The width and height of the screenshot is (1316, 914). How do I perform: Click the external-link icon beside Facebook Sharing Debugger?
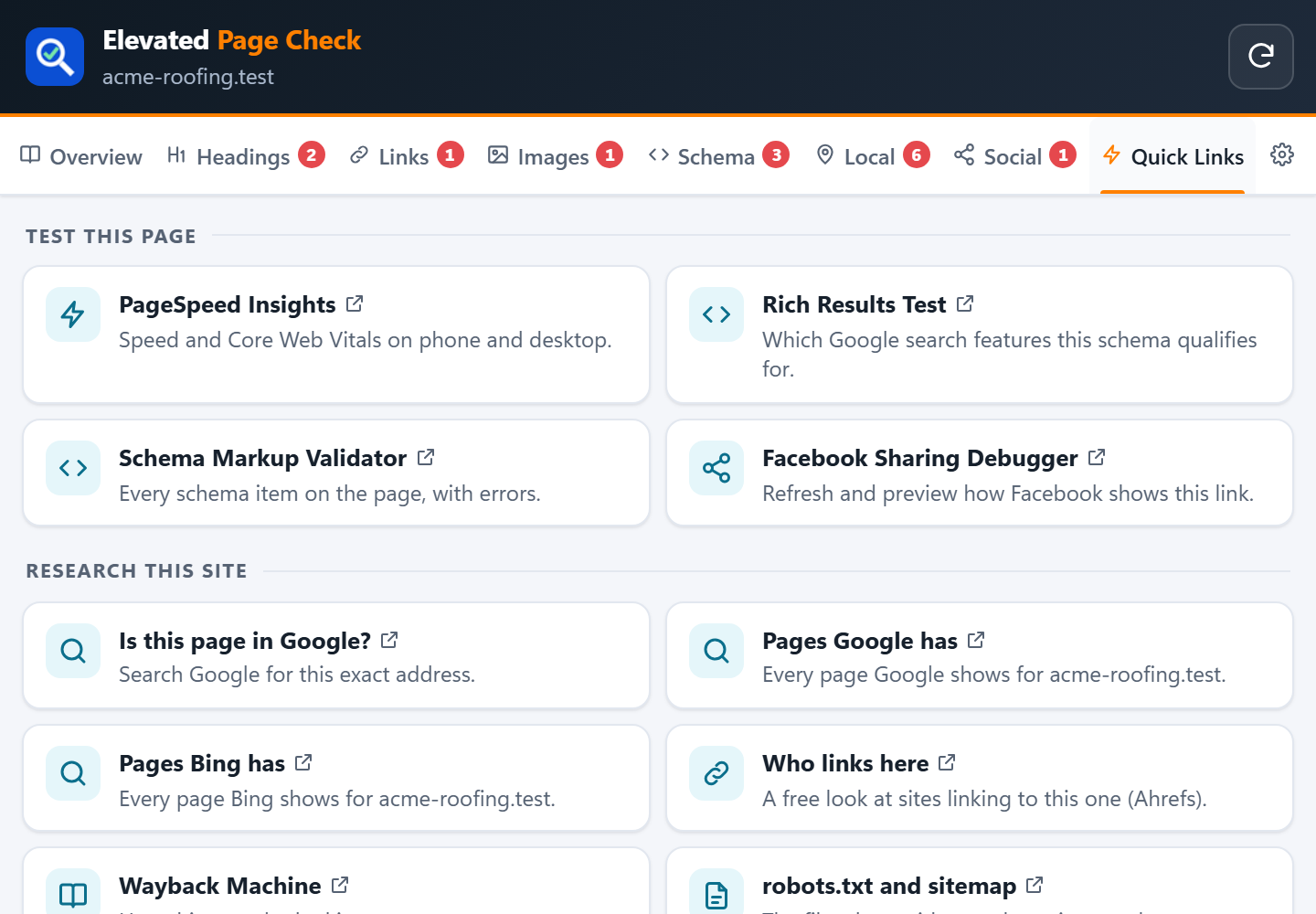[x=1097, y=457]
